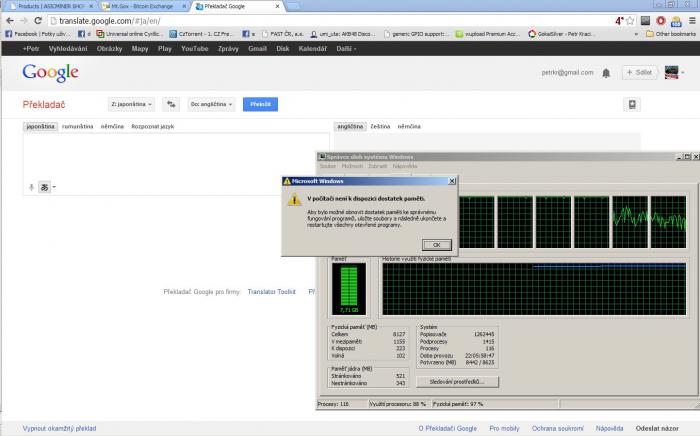The height and width of the screenshot is (436, 700).
Task: Open the Ochrana soukromí footer link
Action: (558, 428)
